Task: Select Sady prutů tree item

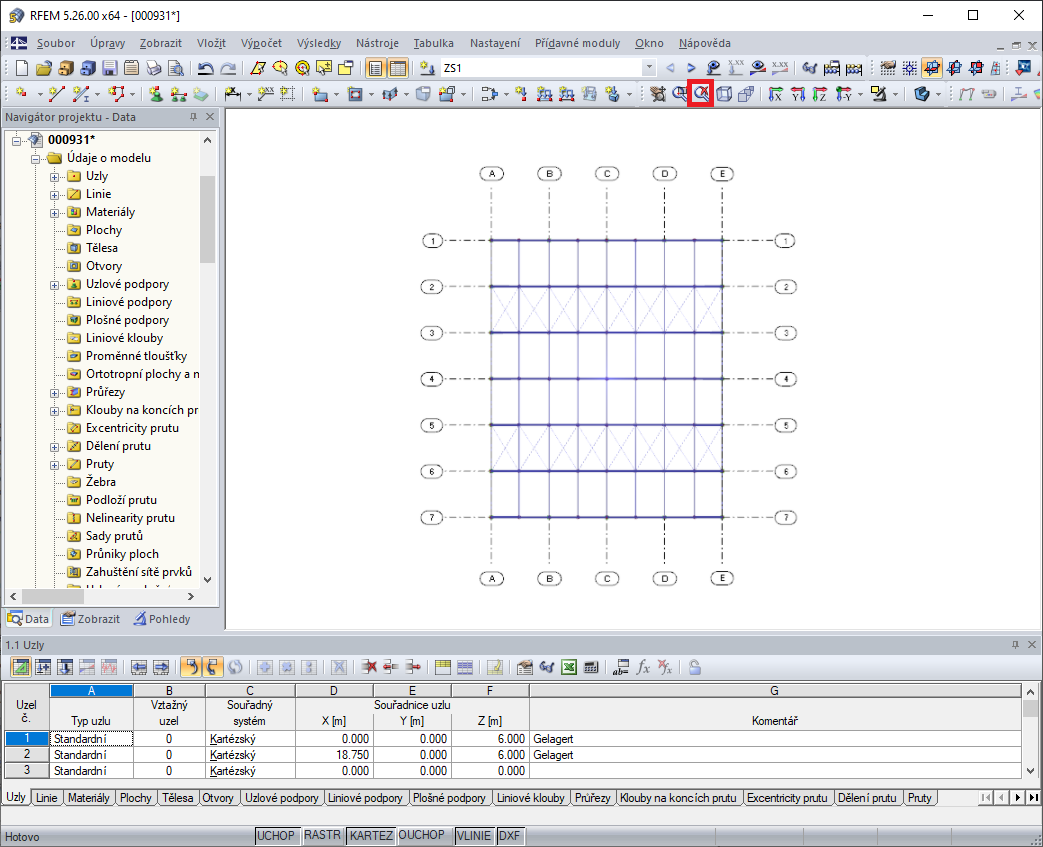Action: (x=114, y=536)
